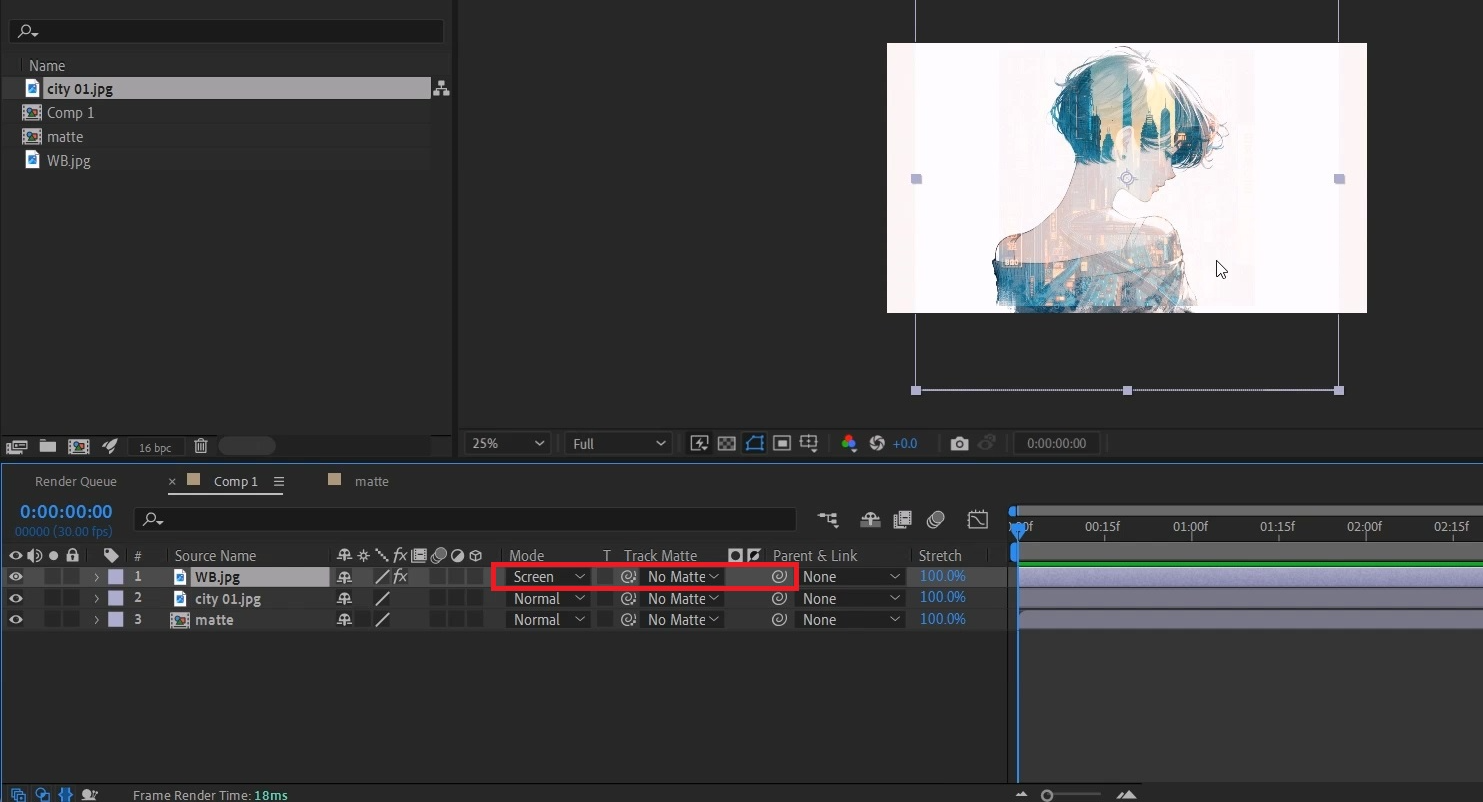Screen dimensions: 1483x802
Task: Click the track matte pick whip for WB.jpg
Action: coord(628,577)
